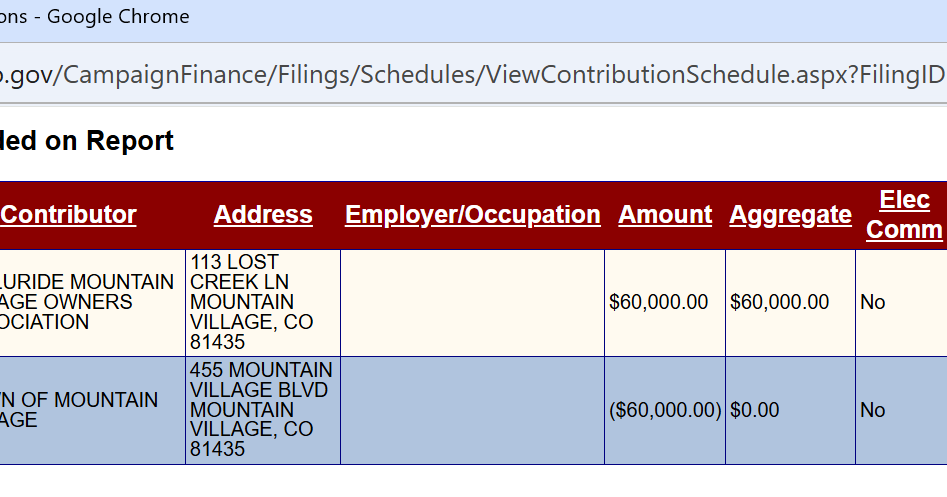This screenshot has height=497, width=947.
Task: Sort contributions by Amount header
Action: tap(665, 215)
